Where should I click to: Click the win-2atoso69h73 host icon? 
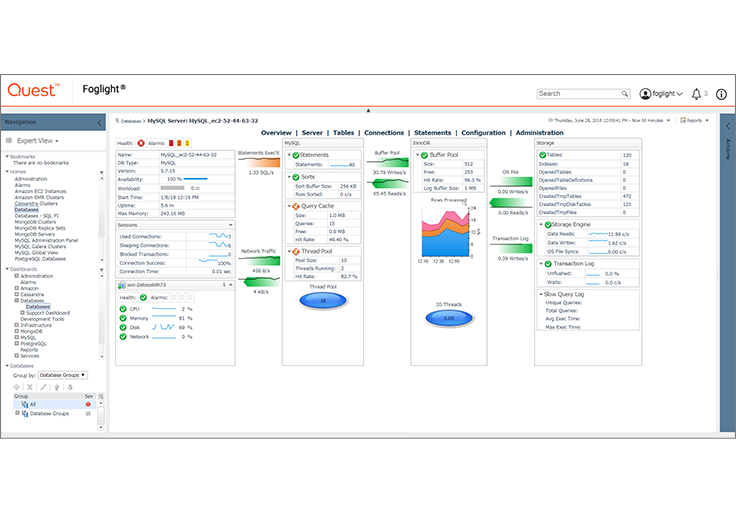click(x=122, y=285)
